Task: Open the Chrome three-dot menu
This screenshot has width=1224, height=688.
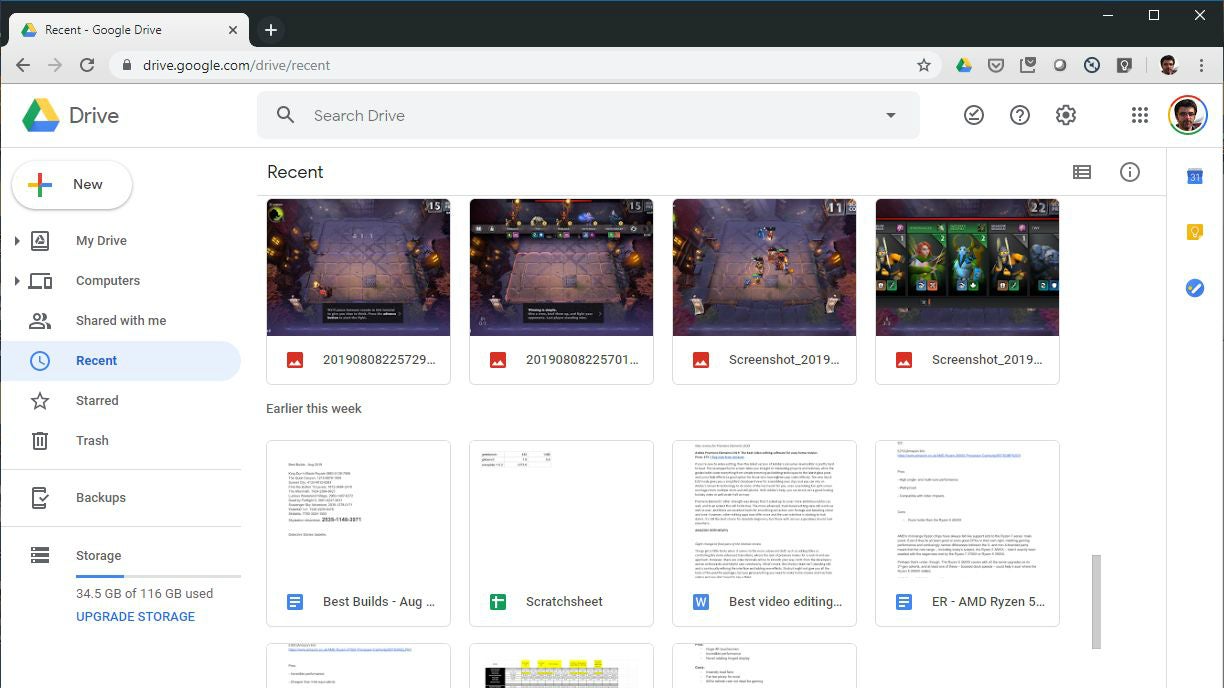Action: point(1202,65)
